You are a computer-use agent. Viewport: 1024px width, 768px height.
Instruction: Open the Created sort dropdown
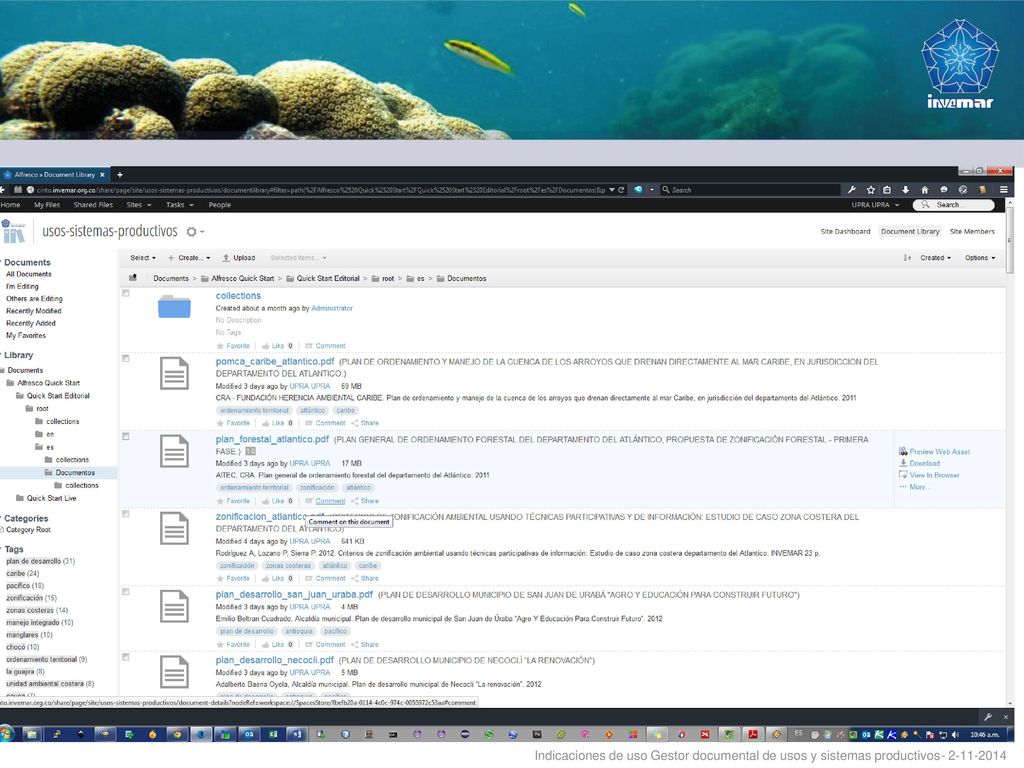click(x=935, y=258)
